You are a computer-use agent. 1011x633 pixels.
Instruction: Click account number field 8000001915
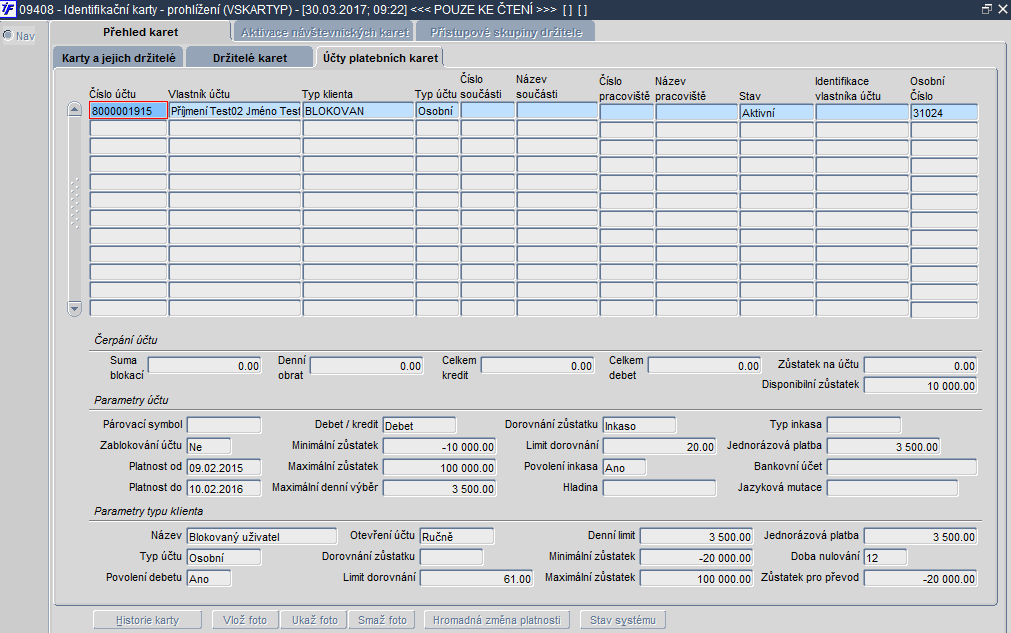(x=128, y=110)
